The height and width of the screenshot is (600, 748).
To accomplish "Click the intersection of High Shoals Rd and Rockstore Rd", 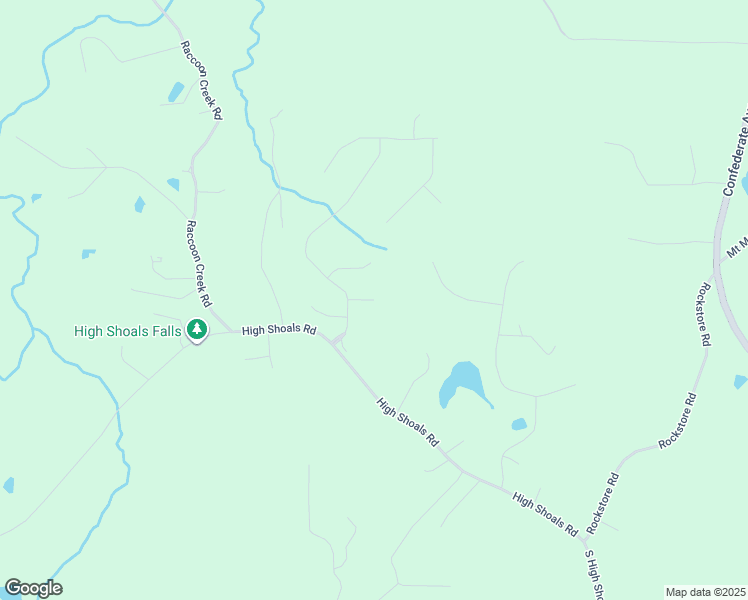I will (583, 539).
